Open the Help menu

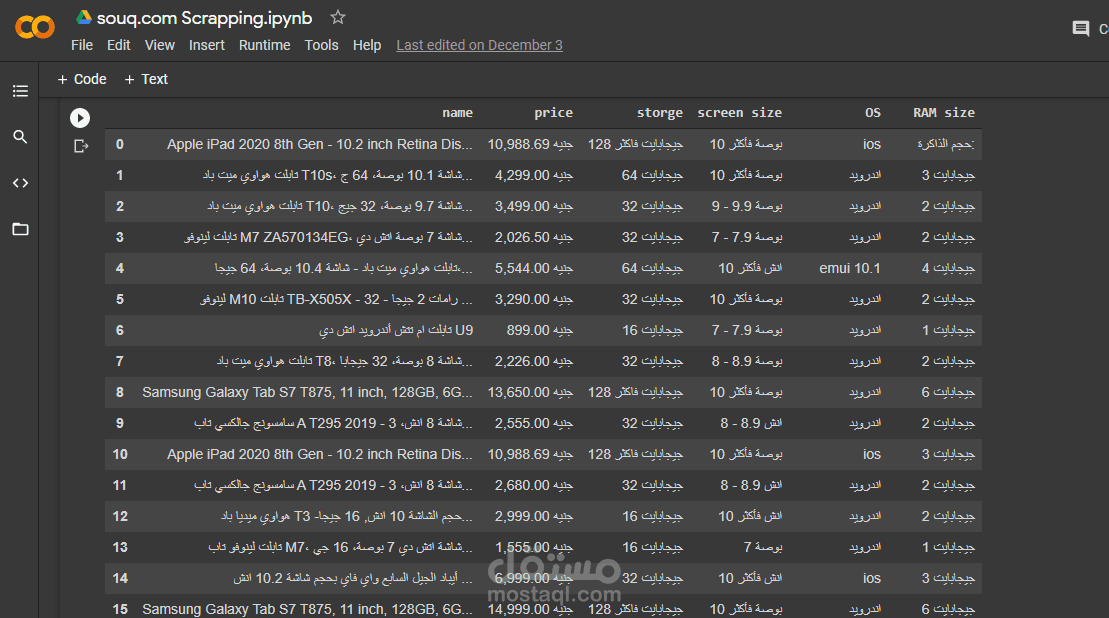click(367, 45)
